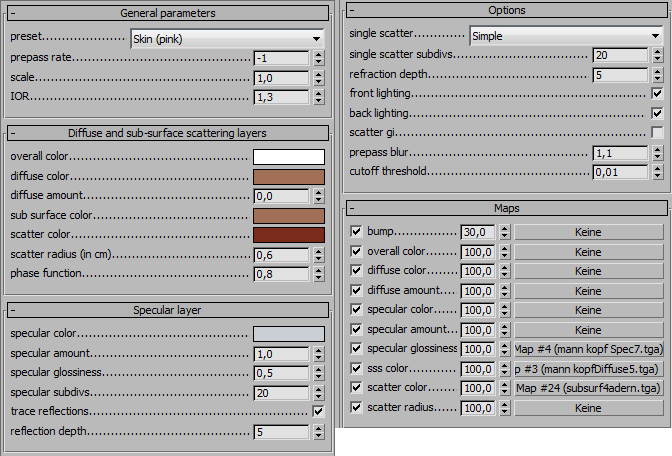Click the specular amount map slot Keine
672x456 pixels.
588,330
